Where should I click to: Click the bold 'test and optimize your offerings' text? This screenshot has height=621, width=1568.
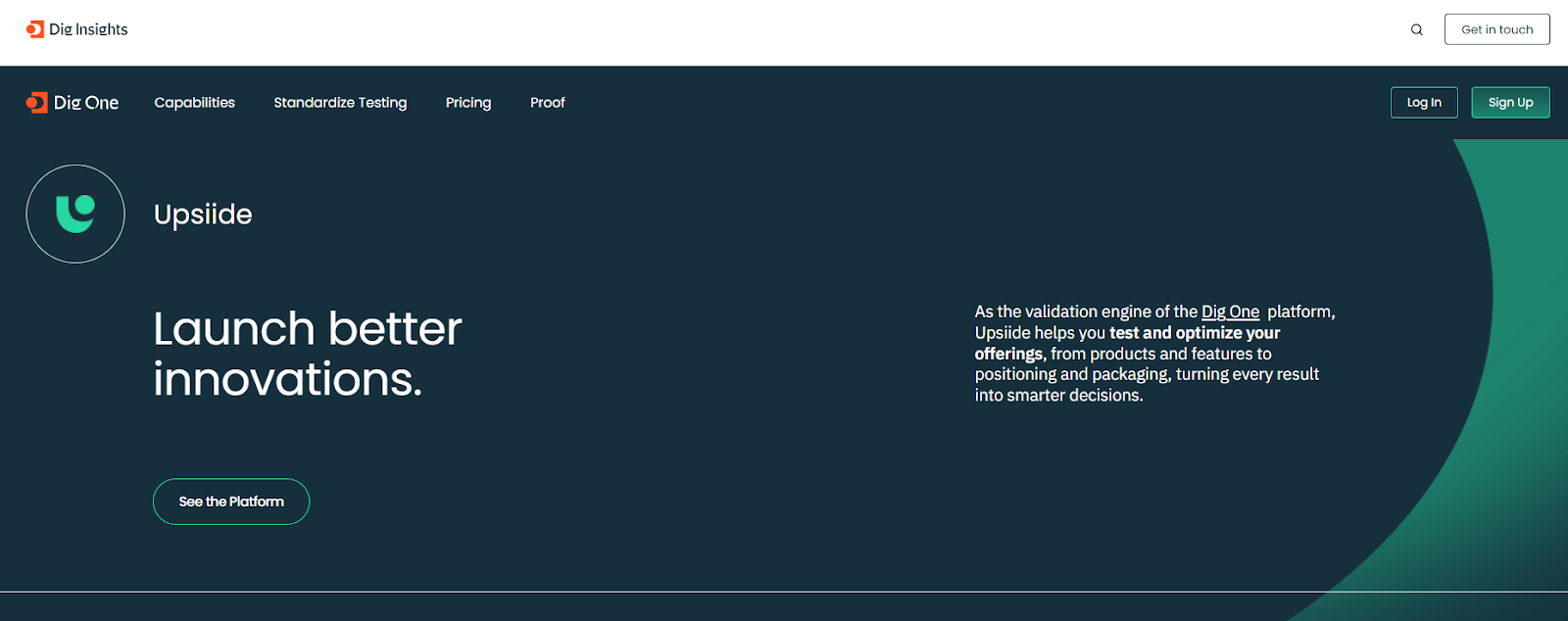point(1127,343)
